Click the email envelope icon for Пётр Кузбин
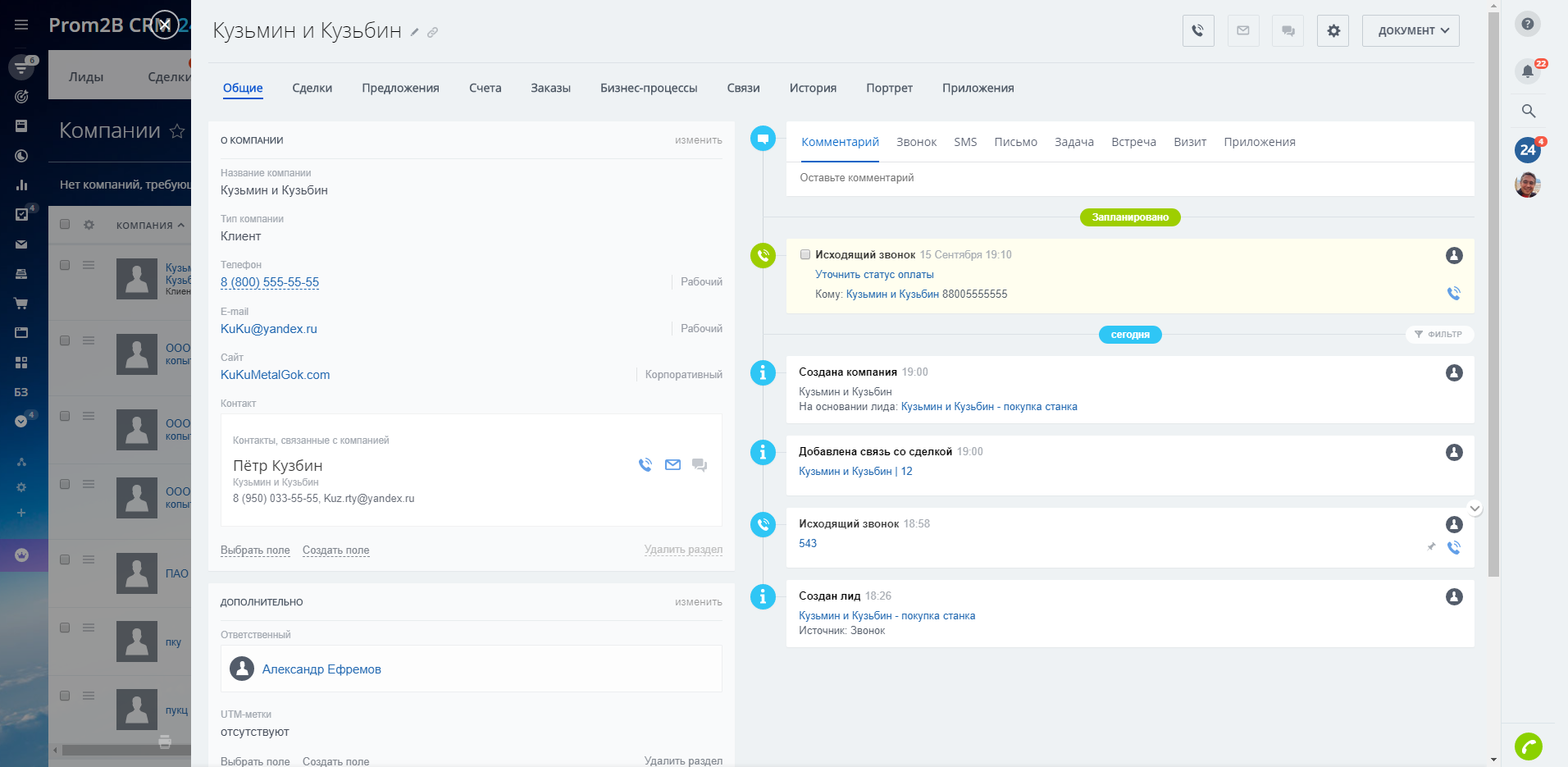This screenshot has width=1568, height=767. point(672,465)
